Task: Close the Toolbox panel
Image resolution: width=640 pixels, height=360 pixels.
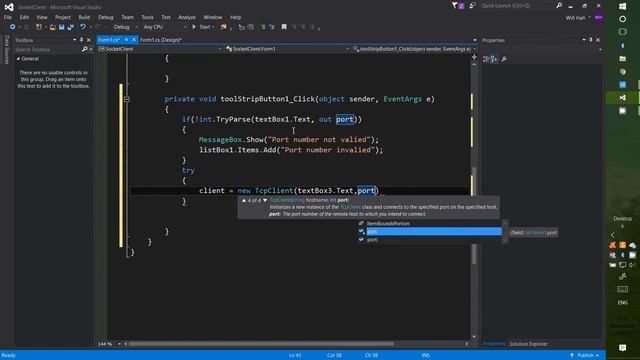Action: point(89,40)
